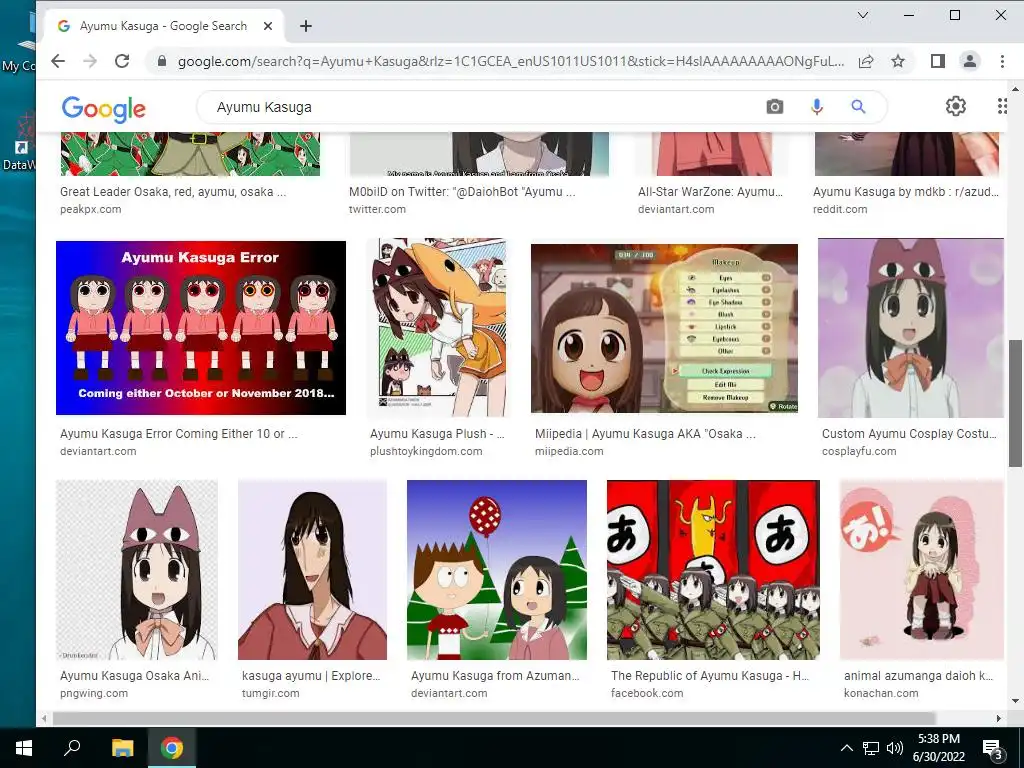The width and height of the screenshot is (1024, 768).
Task: Open Google apps grid
Action: pyautogui.click(x=1002, y=106)
